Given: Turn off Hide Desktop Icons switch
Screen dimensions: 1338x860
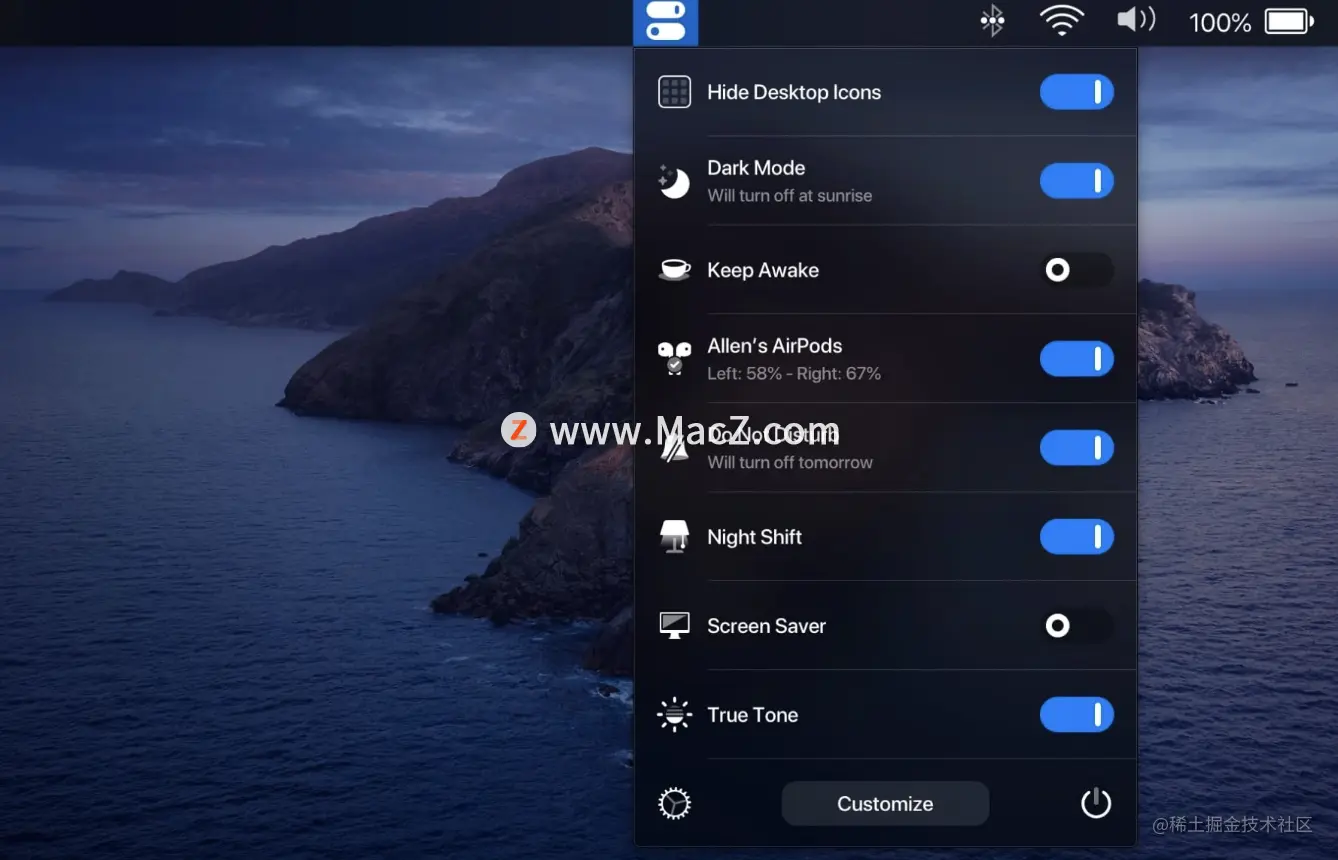Looking at the screenshot, I should [x=1077, y=92].
